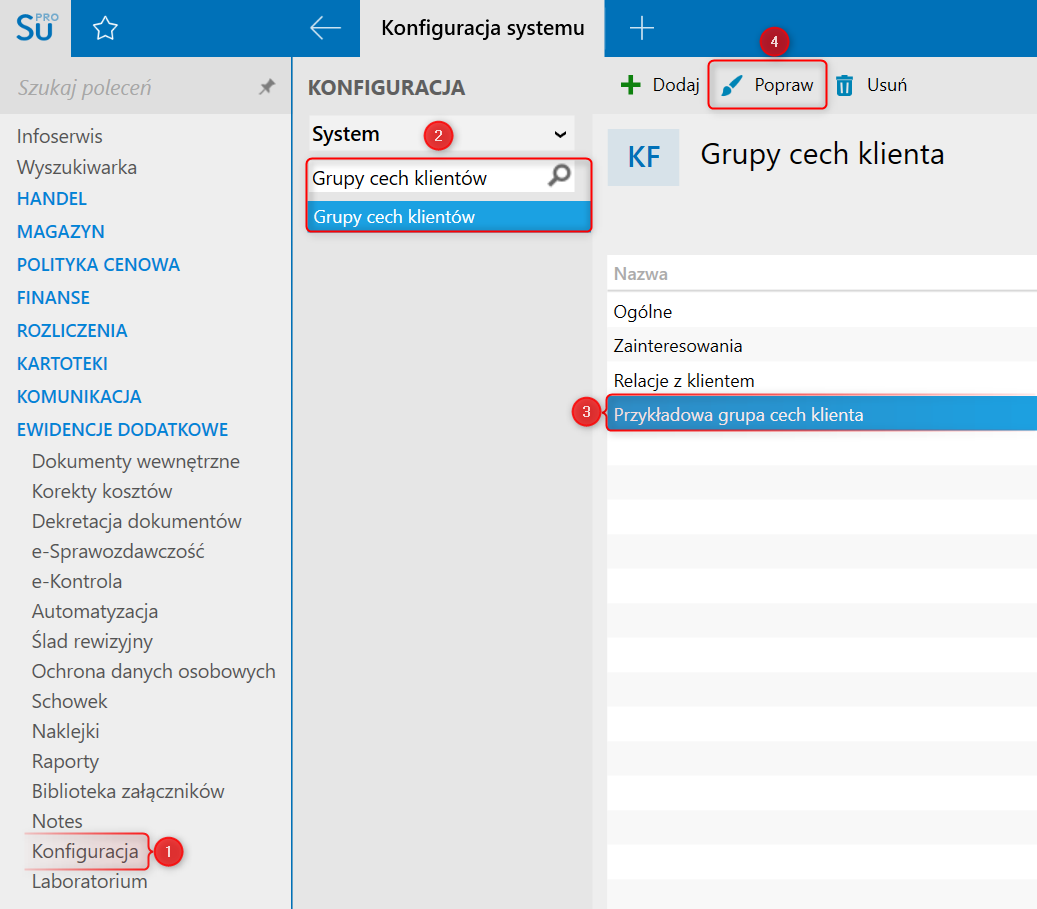The image size is (1037, 909).
Task: Open Naklejki
Action: coord(65,731)
